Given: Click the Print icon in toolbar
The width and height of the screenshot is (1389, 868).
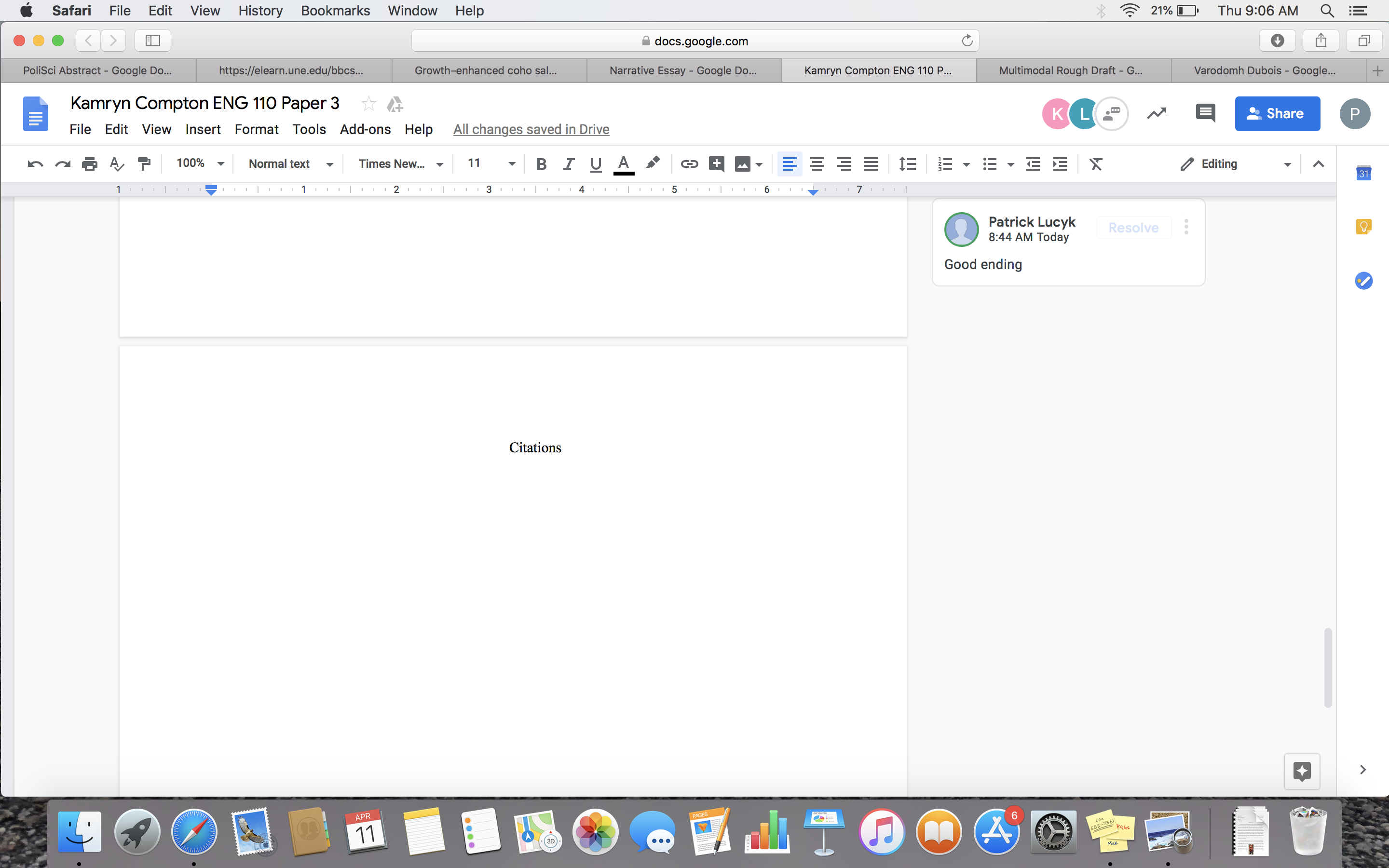Looking at the screenshot, I should coord(90,164).
